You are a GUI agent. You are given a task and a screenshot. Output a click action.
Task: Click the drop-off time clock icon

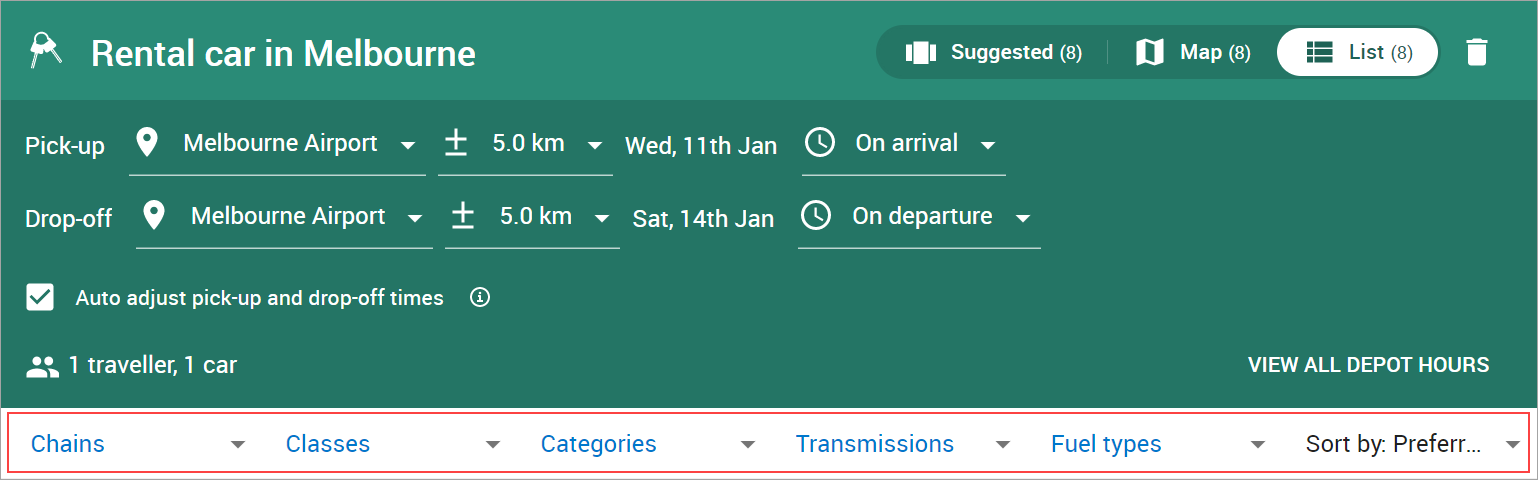pyautogui.click(x=816, y=216)
